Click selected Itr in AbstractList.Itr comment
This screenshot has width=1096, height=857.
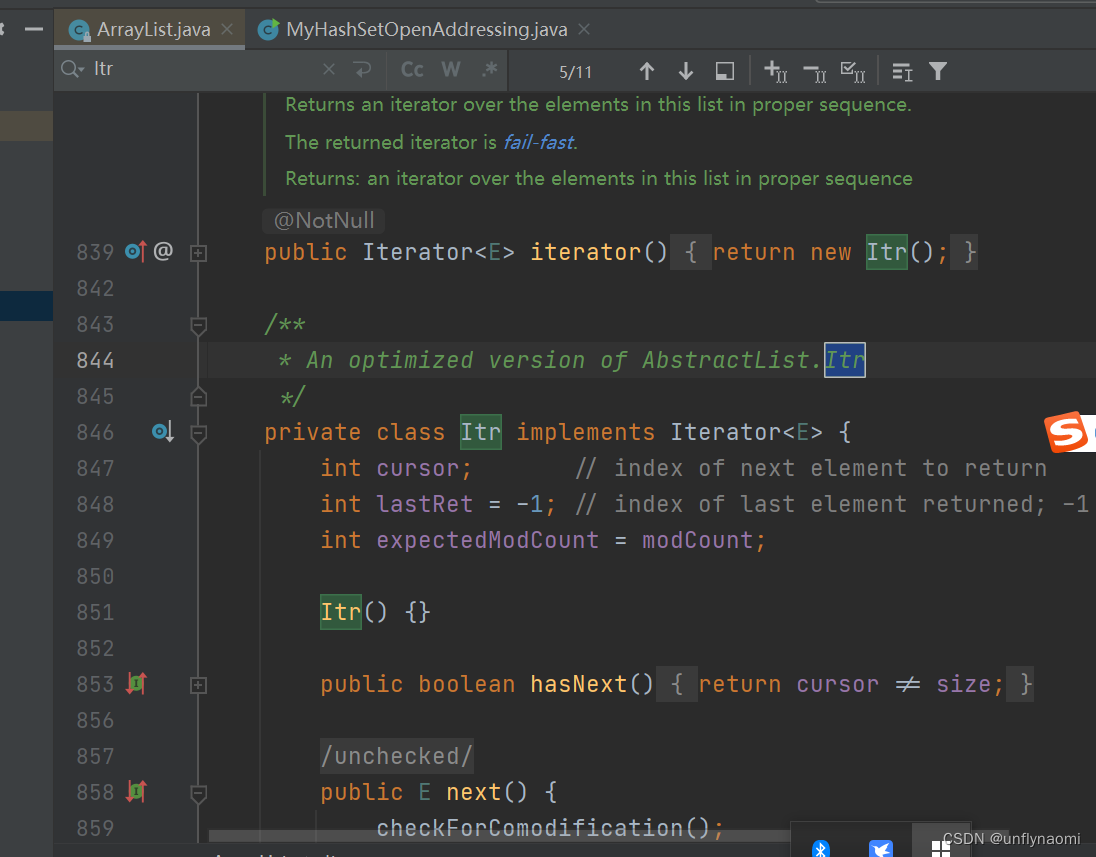point(844,360)
